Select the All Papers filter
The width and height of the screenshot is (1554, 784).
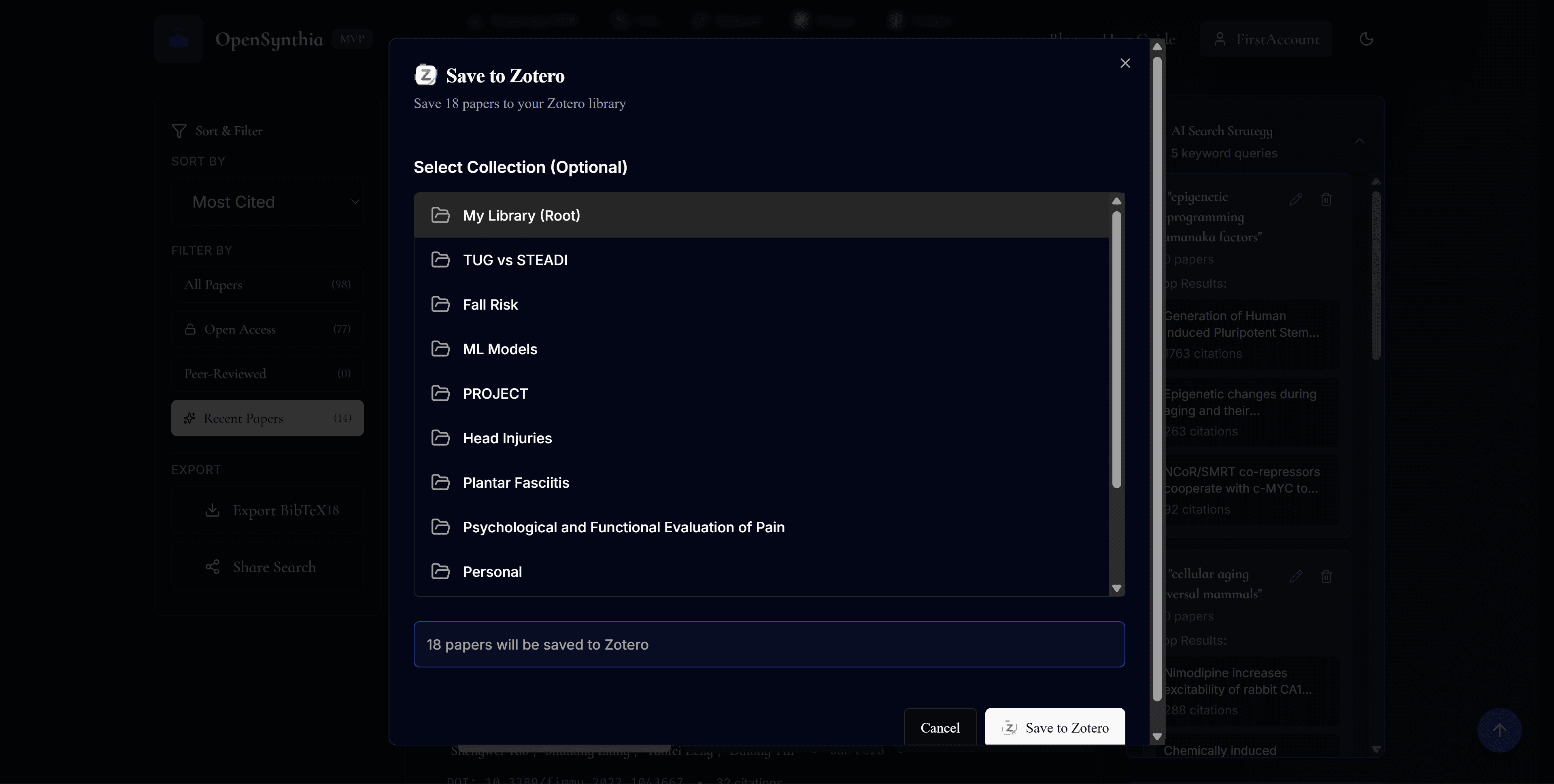pyautogui.click(x=267, y=284)
